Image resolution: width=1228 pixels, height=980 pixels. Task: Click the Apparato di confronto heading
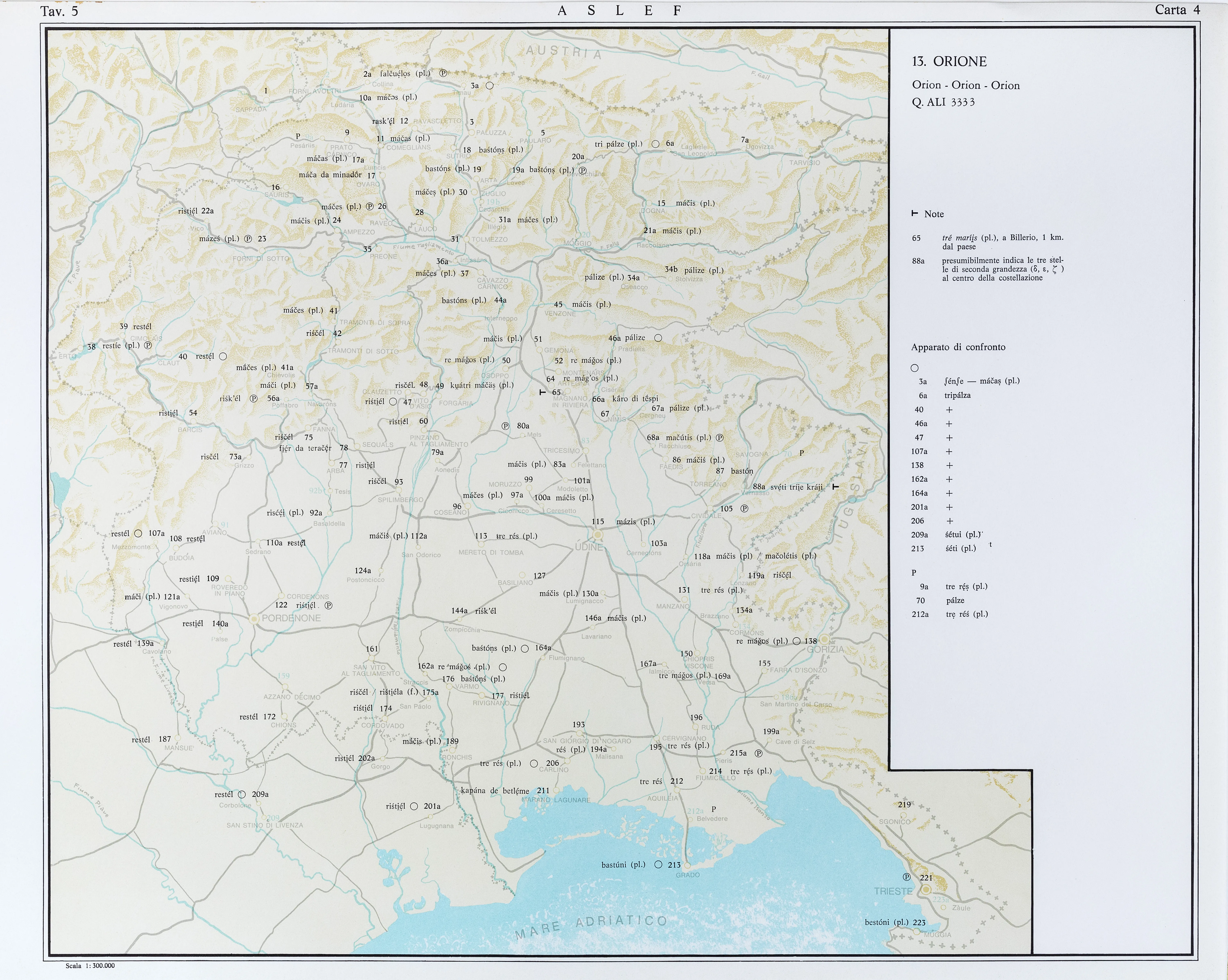tap(958, 347)
